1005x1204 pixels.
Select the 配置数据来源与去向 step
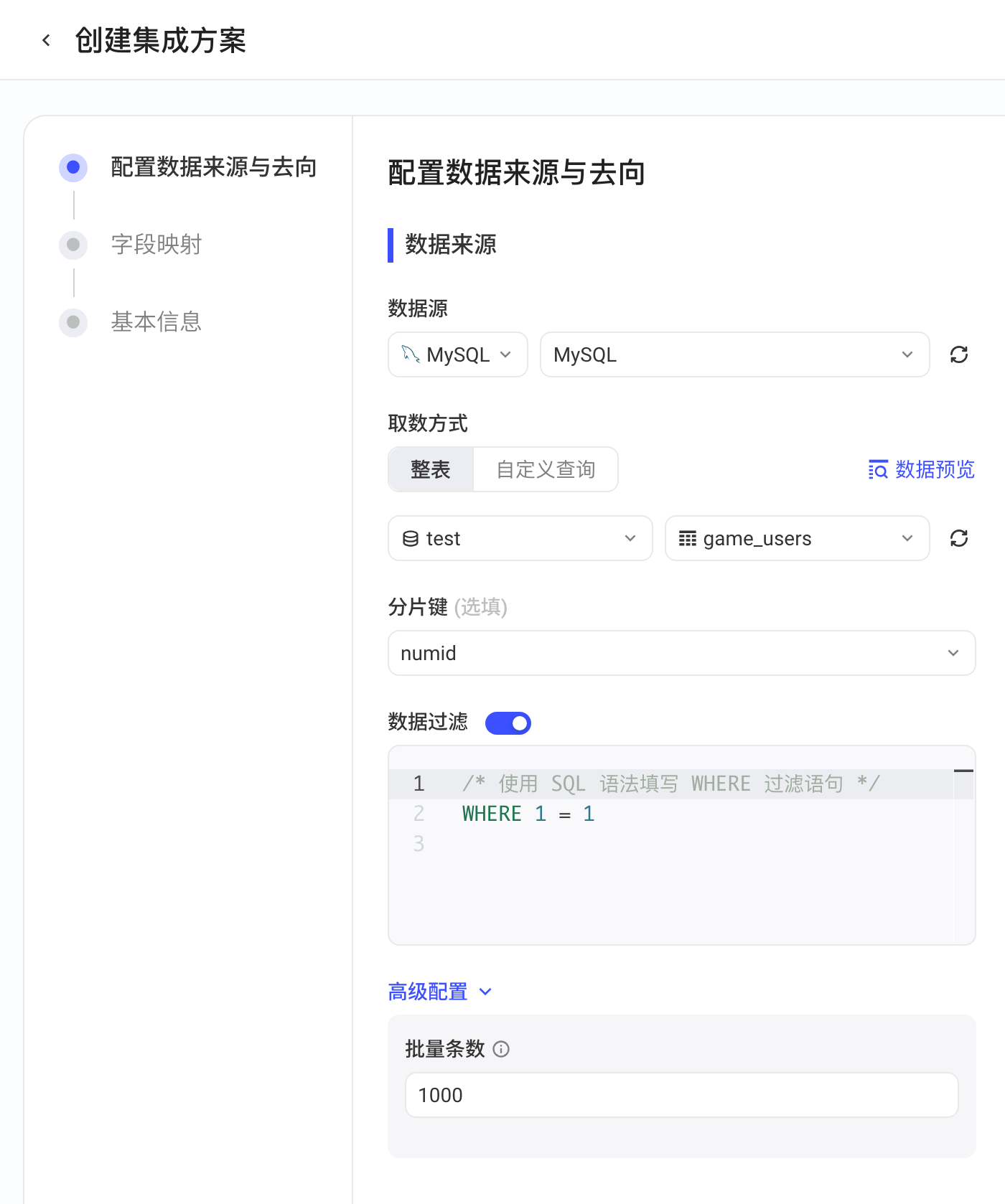(214, 167)
